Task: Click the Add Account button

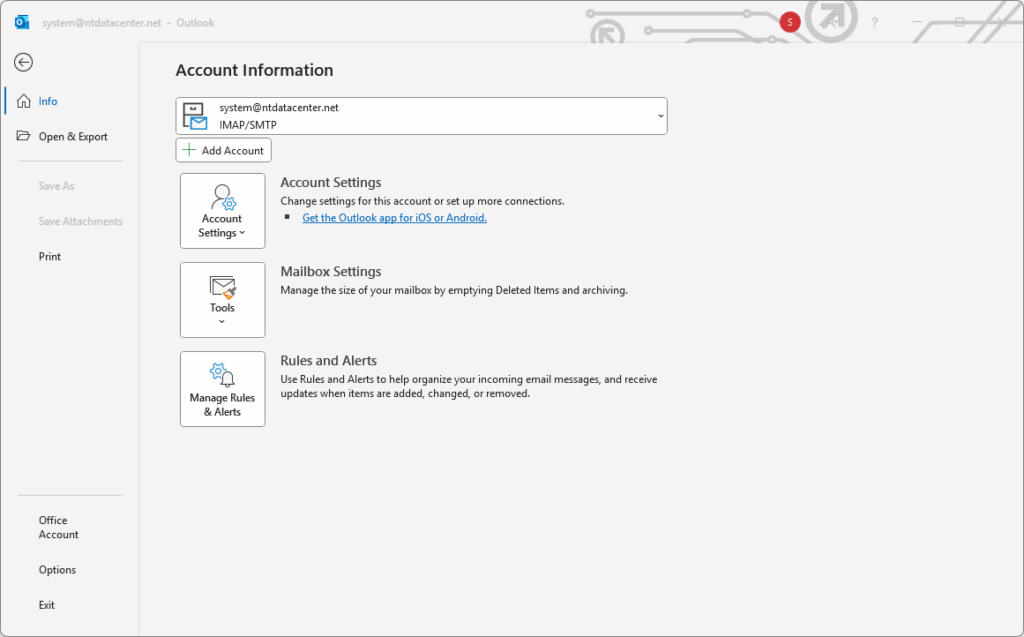Action: point(223,150)
